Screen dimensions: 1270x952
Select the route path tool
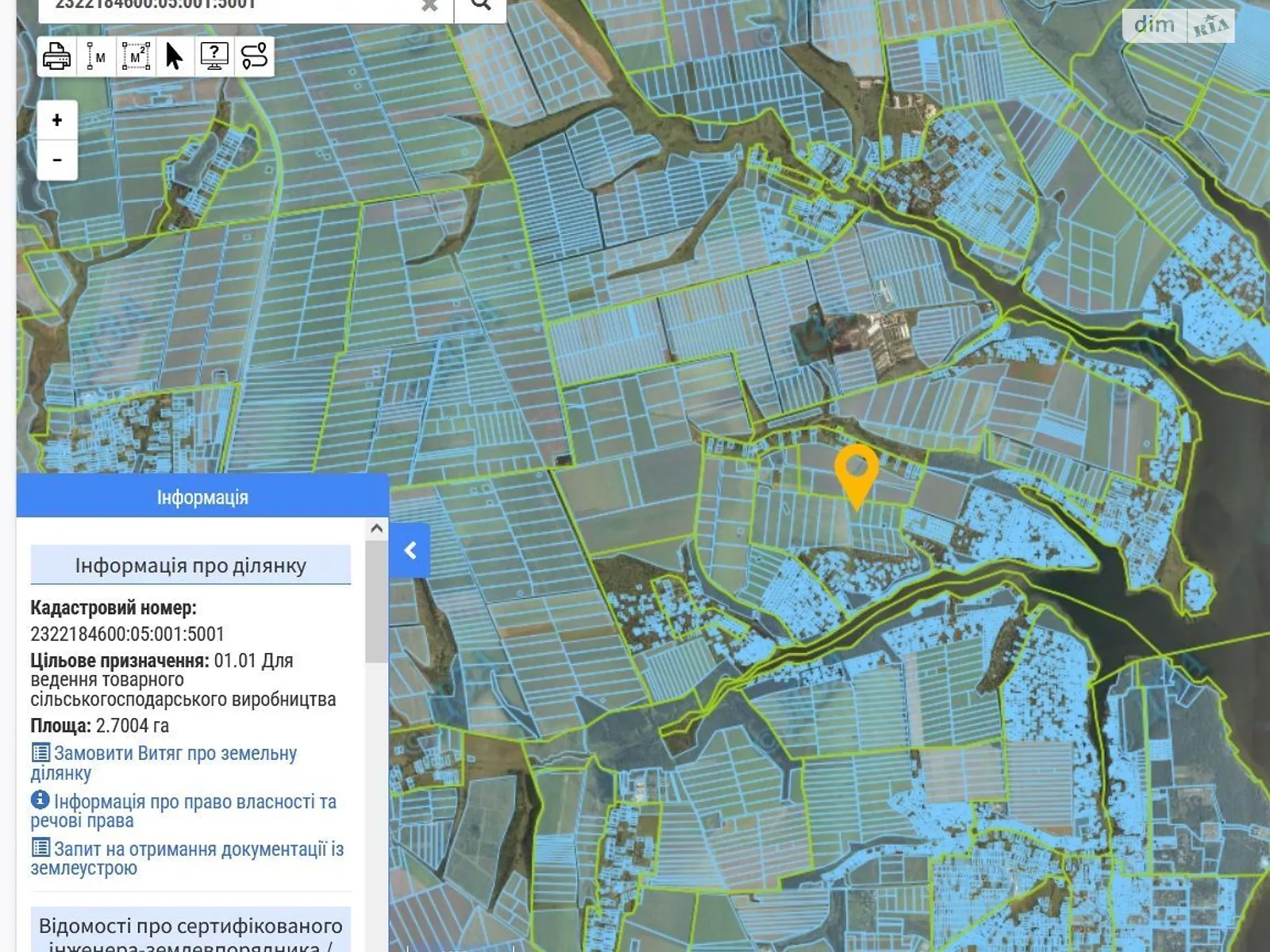tap(254, 56)
